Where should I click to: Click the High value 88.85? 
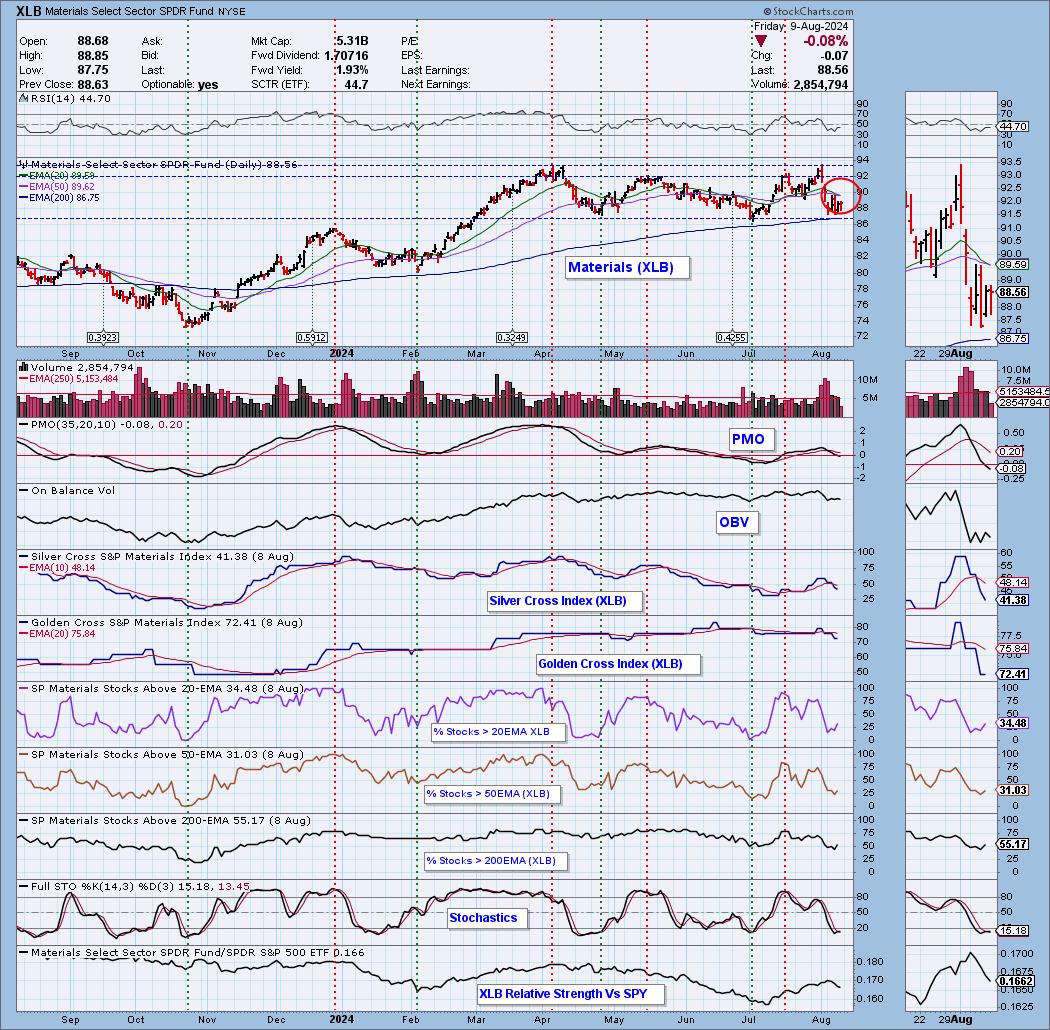pyautogui.click(x=93, y=56)
